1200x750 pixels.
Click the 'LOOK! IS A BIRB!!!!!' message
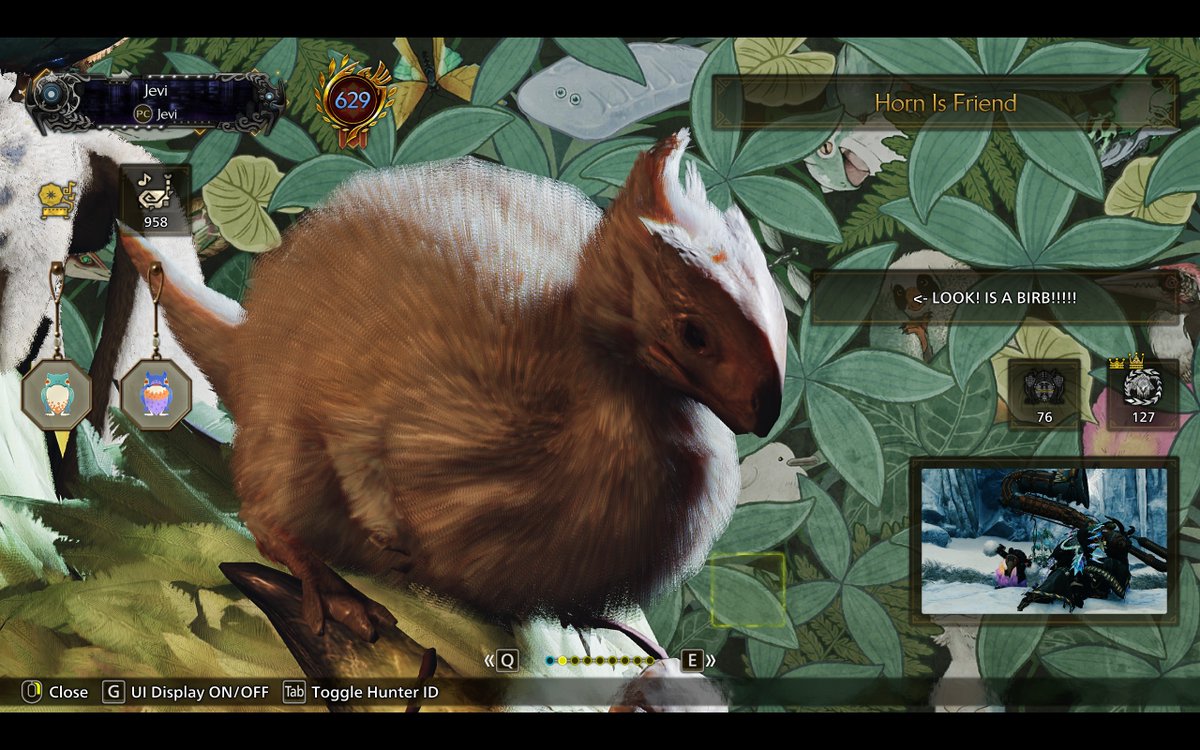pos(995,297)
